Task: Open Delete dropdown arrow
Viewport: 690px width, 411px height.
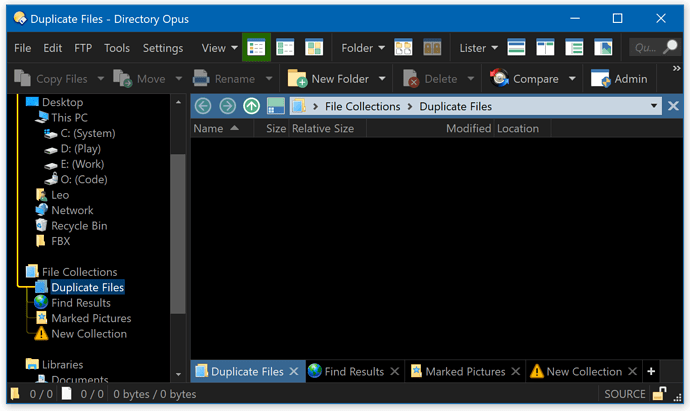Action: [x=471, y=79]
